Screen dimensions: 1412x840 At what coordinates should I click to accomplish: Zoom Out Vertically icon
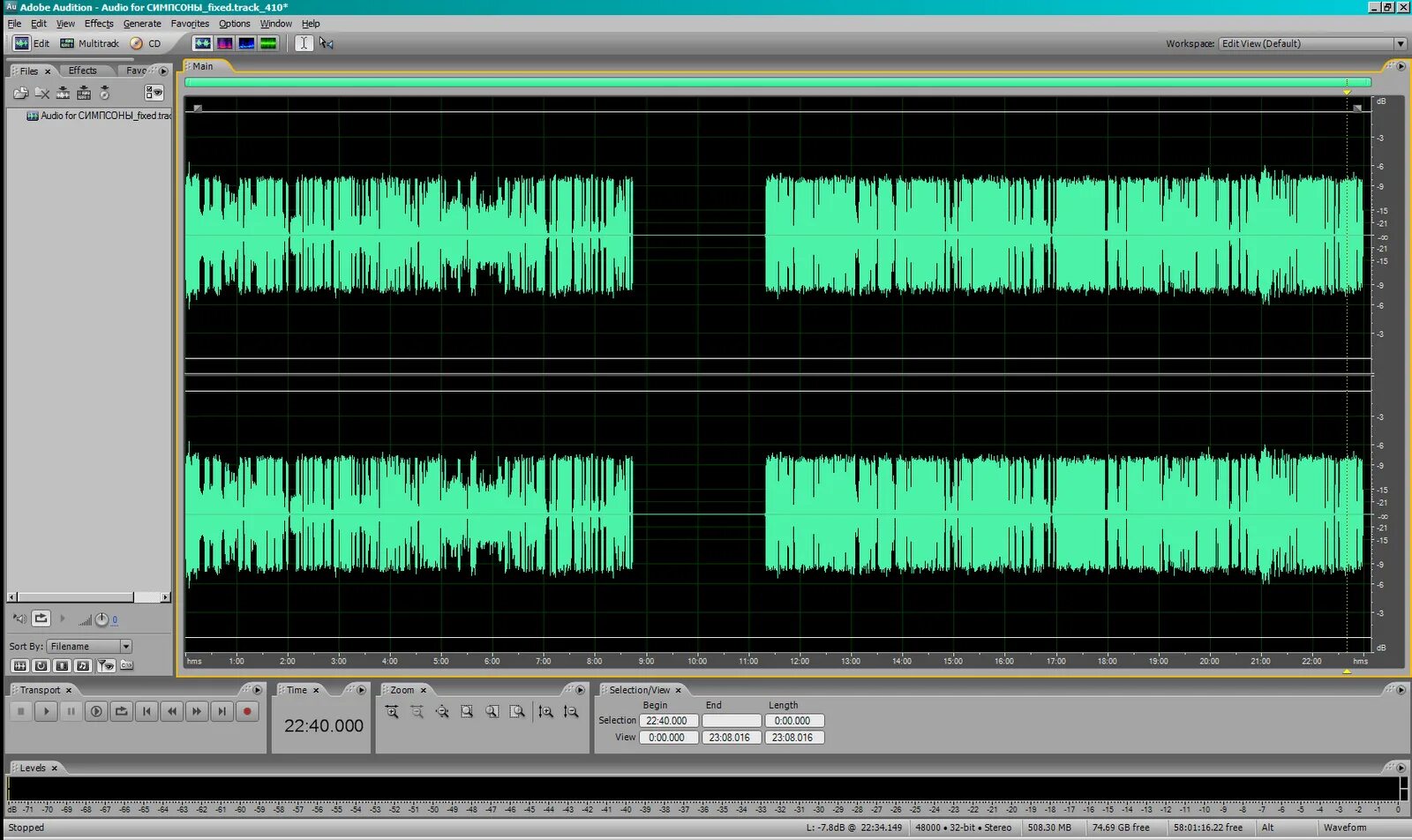pyautogui.click(x=571, y=711)
